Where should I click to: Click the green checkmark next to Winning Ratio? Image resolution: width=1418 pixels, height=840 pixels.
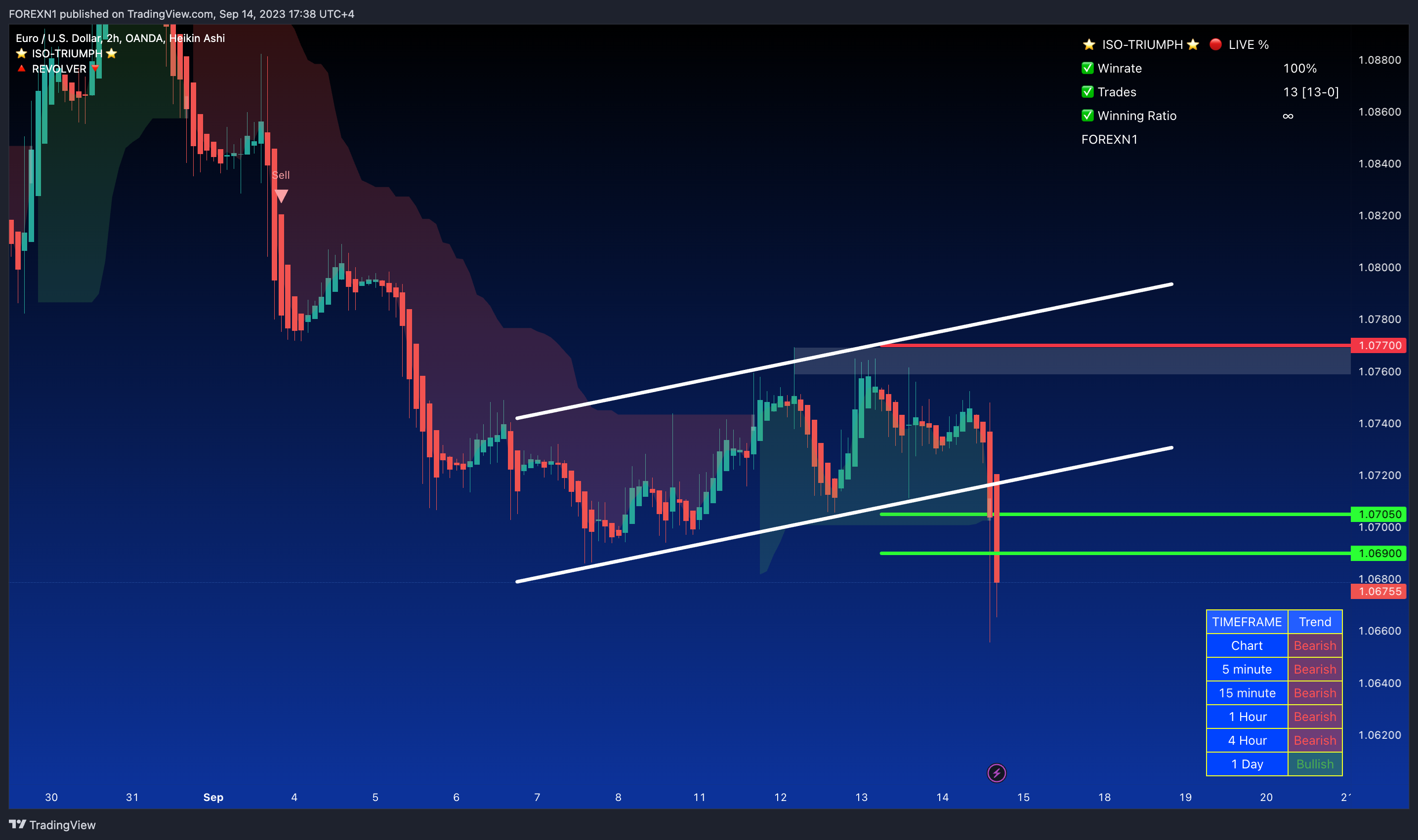click(x=1087, y=116)
